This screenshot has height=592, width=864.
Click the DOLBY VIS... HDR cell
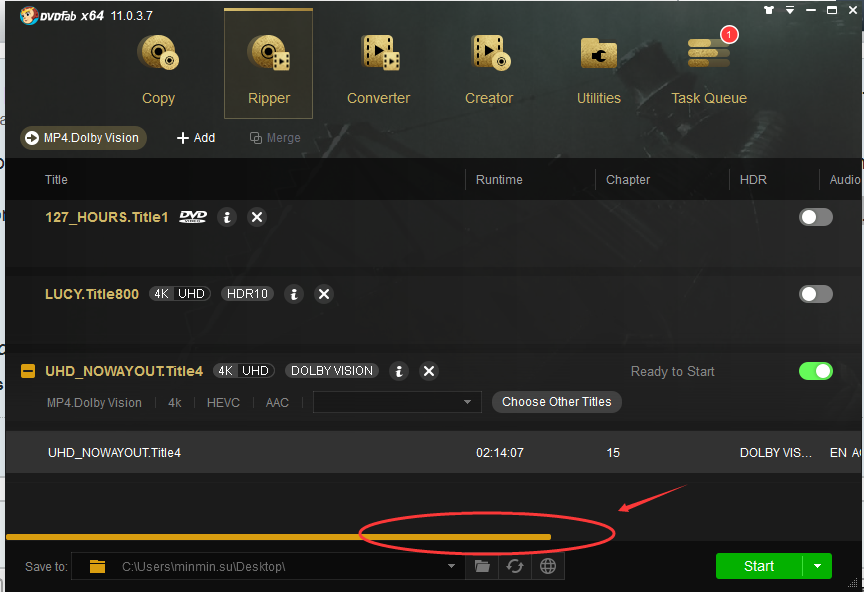(775, 453)
